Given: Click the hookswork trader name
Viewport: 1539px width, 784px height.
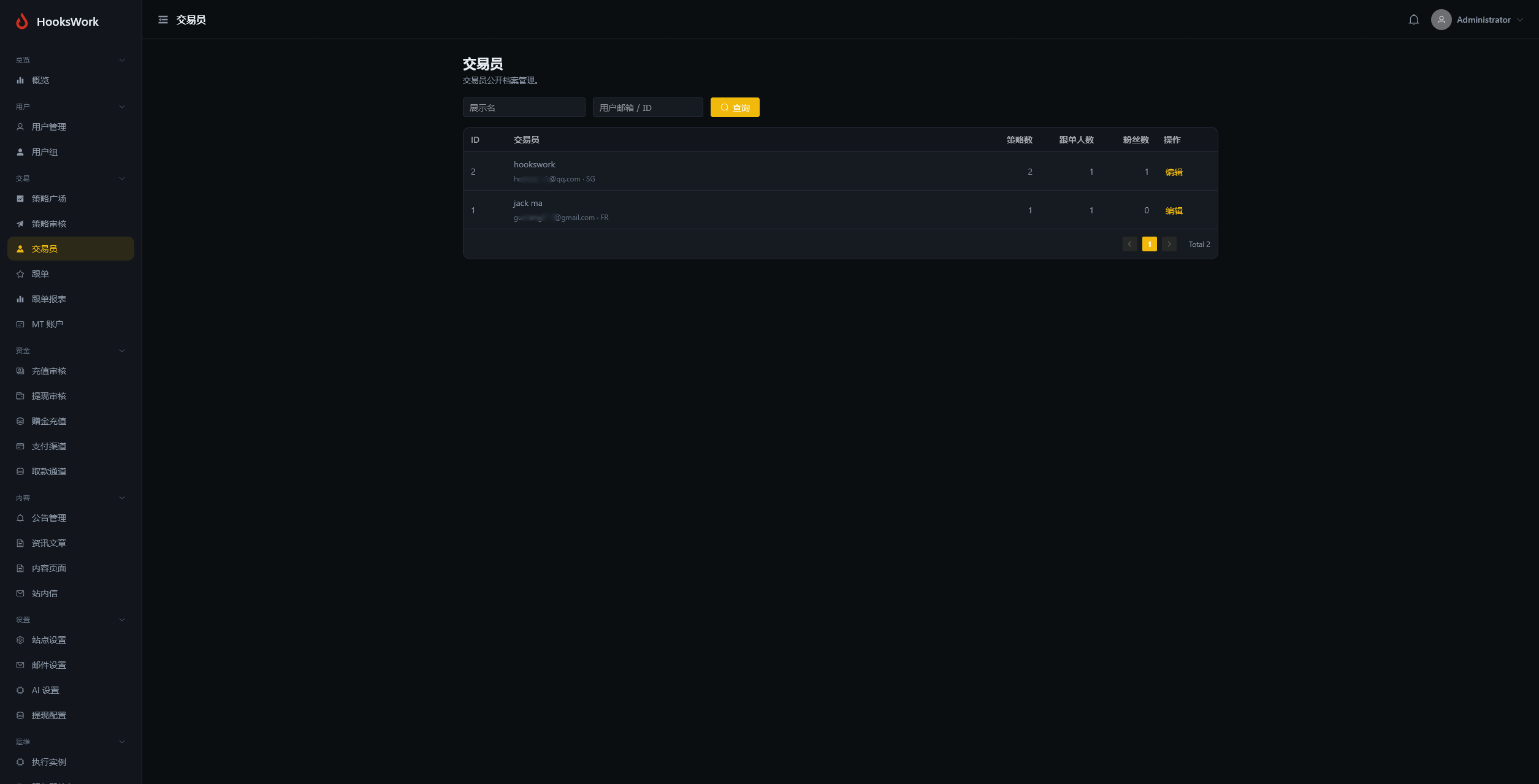Looking at the screenshot, I should click(x=534, y=164).
